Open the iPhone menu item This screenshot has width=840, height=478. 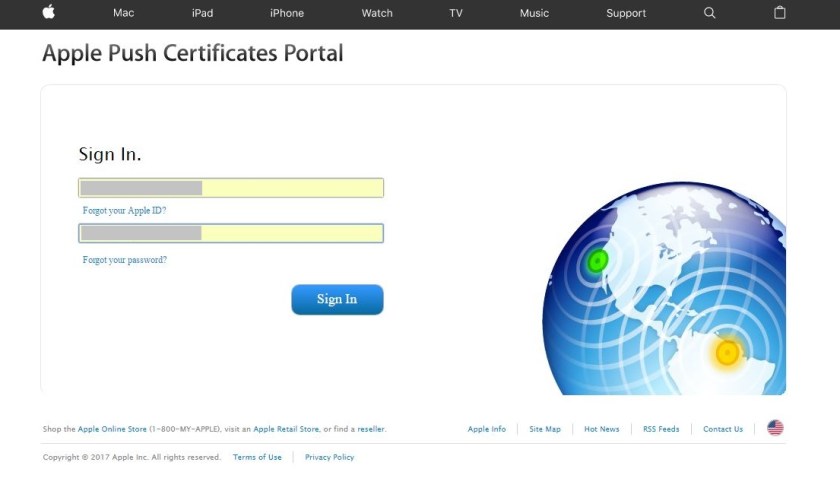pyautogui.click(x=287, y=13)
